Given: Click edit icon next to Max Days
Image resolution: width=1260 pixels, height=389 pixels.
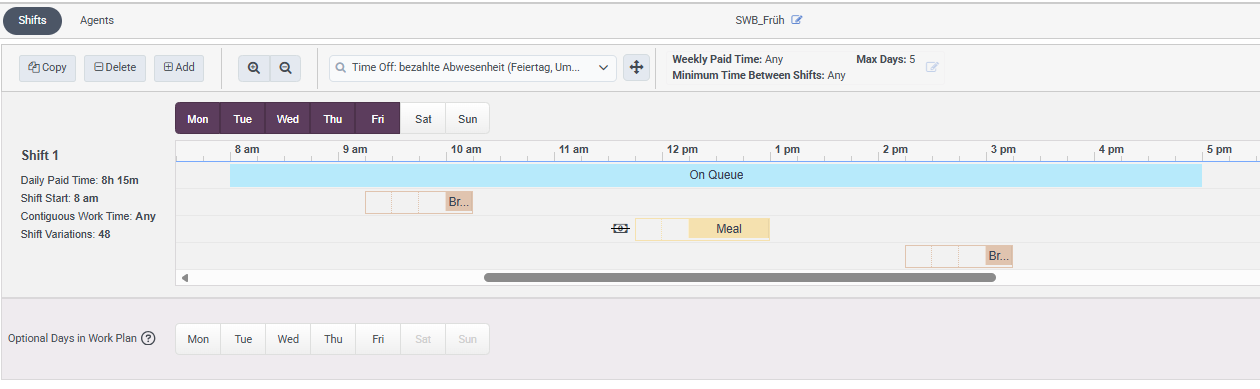Looking at the screenshot, I should [x=932, y=67].
